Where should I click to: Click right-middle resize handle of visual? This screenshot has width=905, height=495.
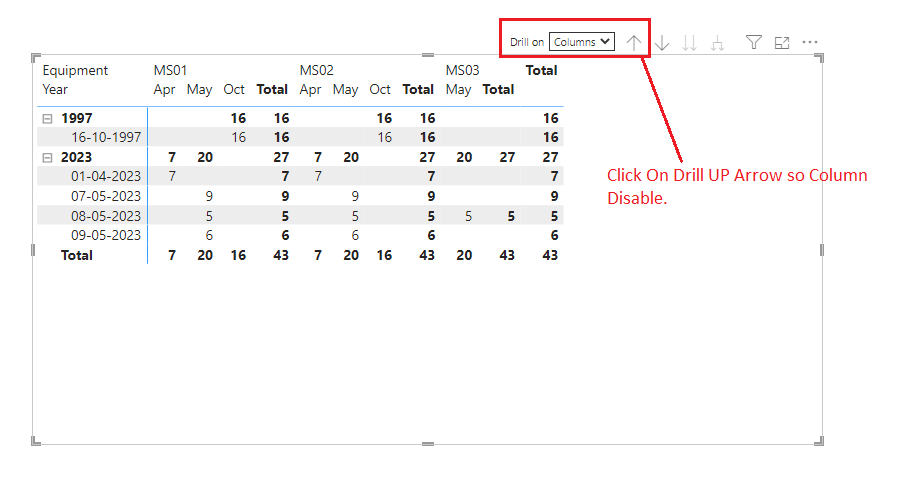822,250
